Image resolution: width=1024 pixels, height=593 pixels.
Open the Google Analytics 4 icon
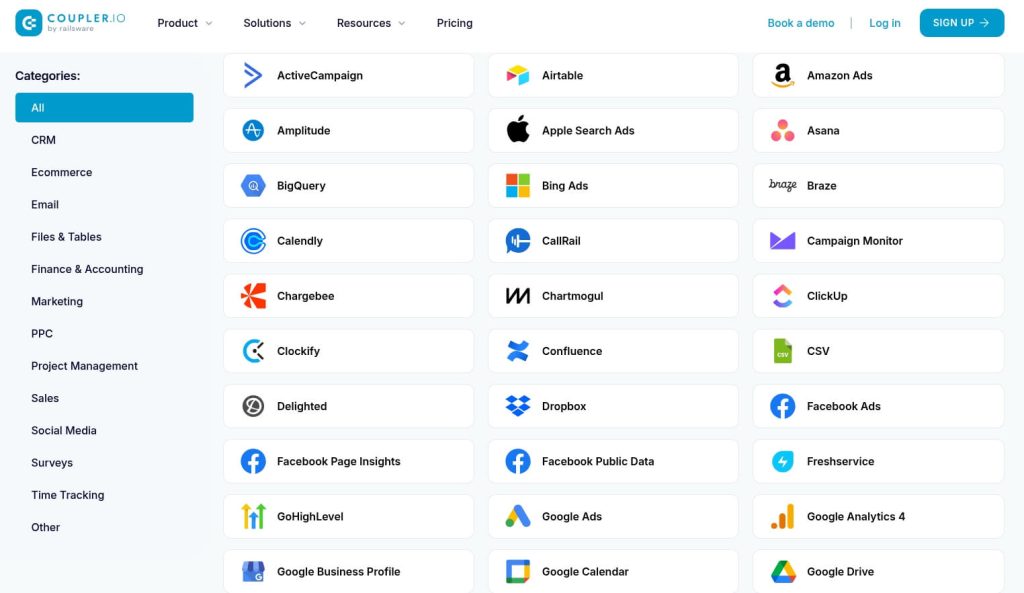pyautogui.click(x=782, y=517)
